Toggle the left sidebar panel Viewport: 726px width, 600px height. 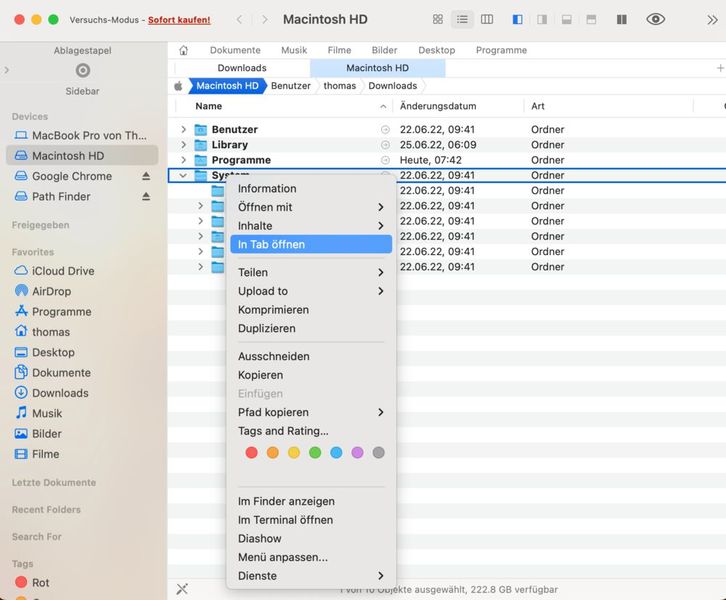518,19
